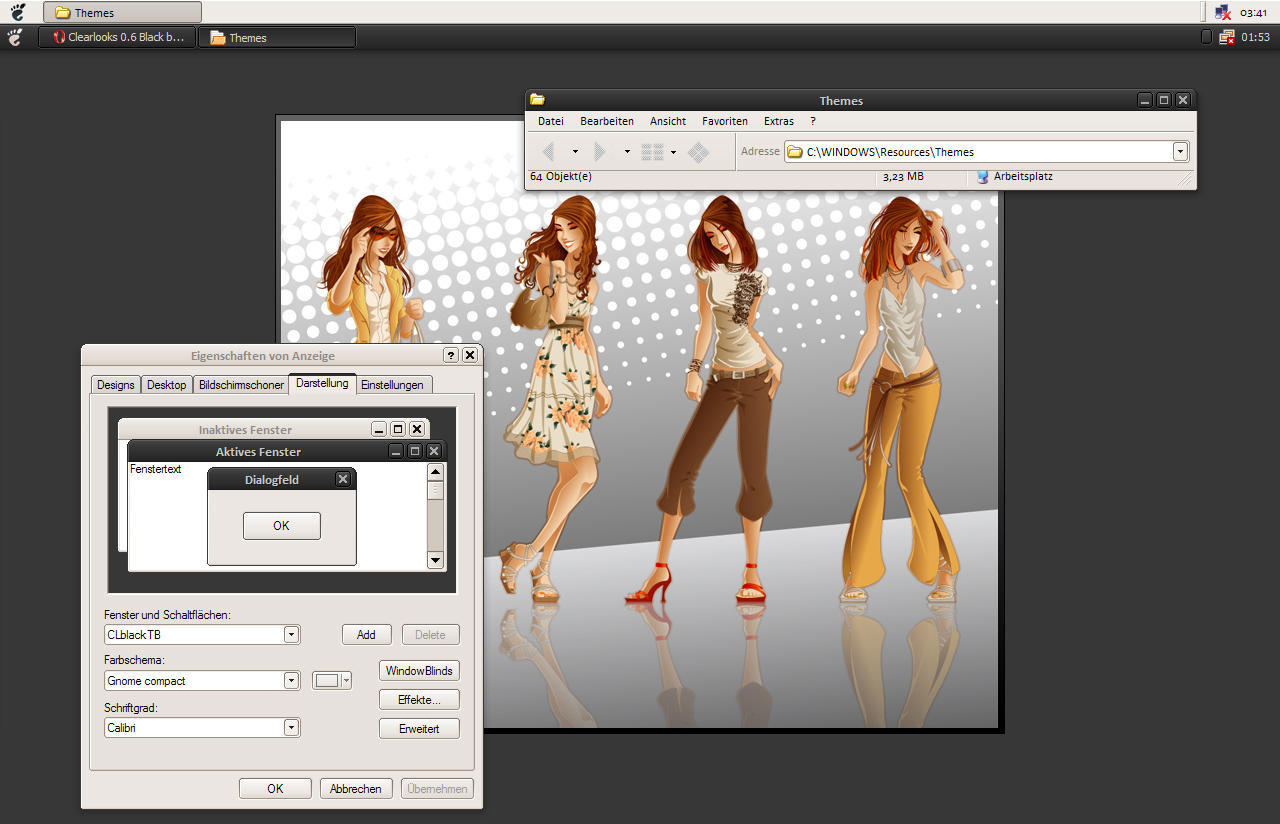Click the Abbrechen button

pos(356,788)
